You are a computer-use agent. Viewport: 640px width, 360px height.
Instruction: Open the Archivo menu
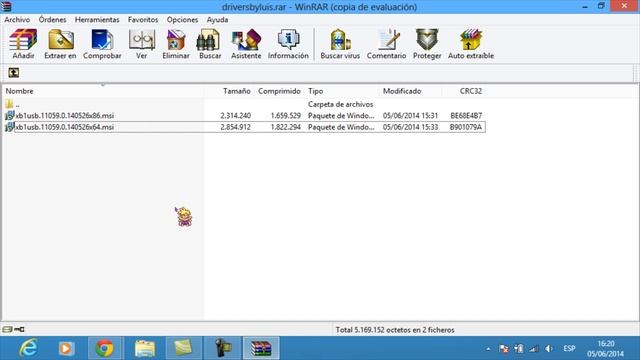coord(17,20)
